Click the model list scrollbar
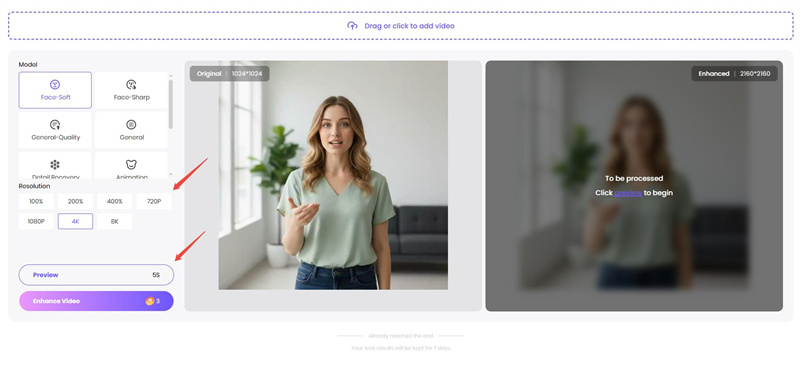This screenshot has height=369, width=800. tap(170, 104)
